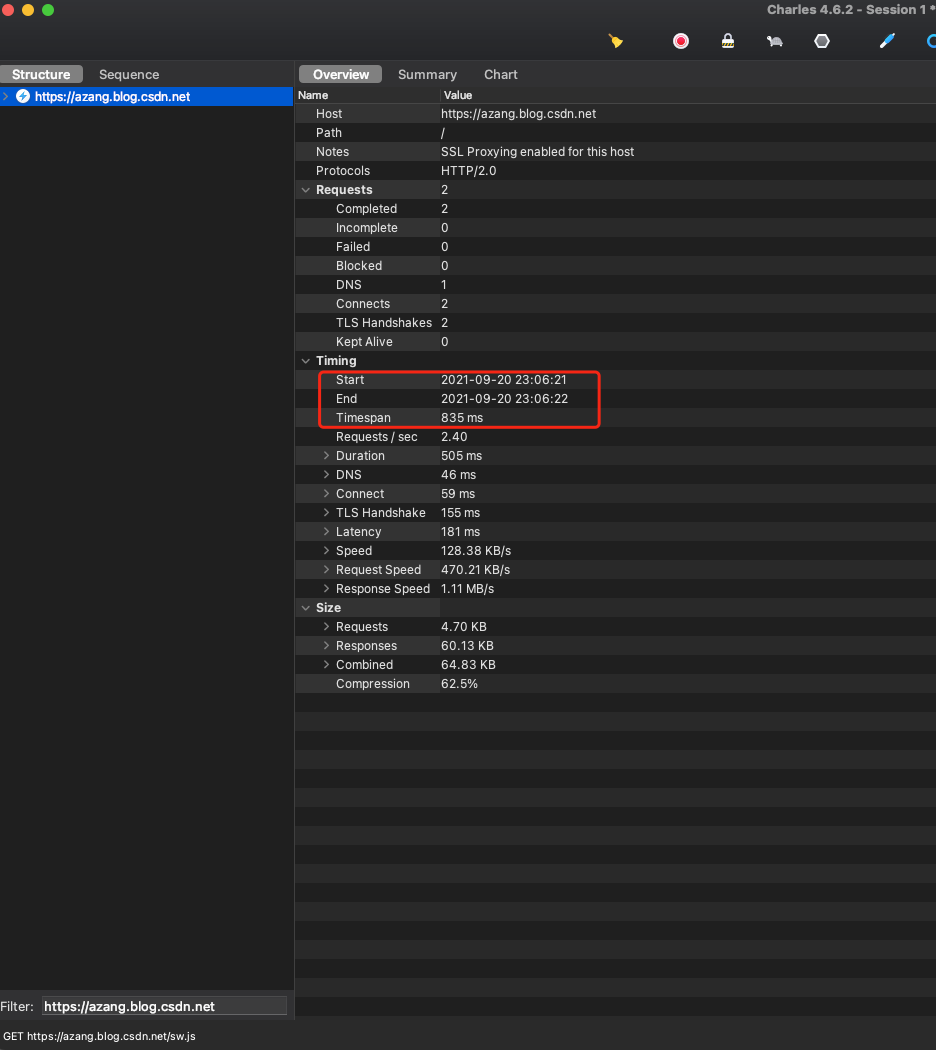Image resolution: width=936 pixels, height=1050 pixels.
Task: Collapse the Size section
Action: pos(306,608)
